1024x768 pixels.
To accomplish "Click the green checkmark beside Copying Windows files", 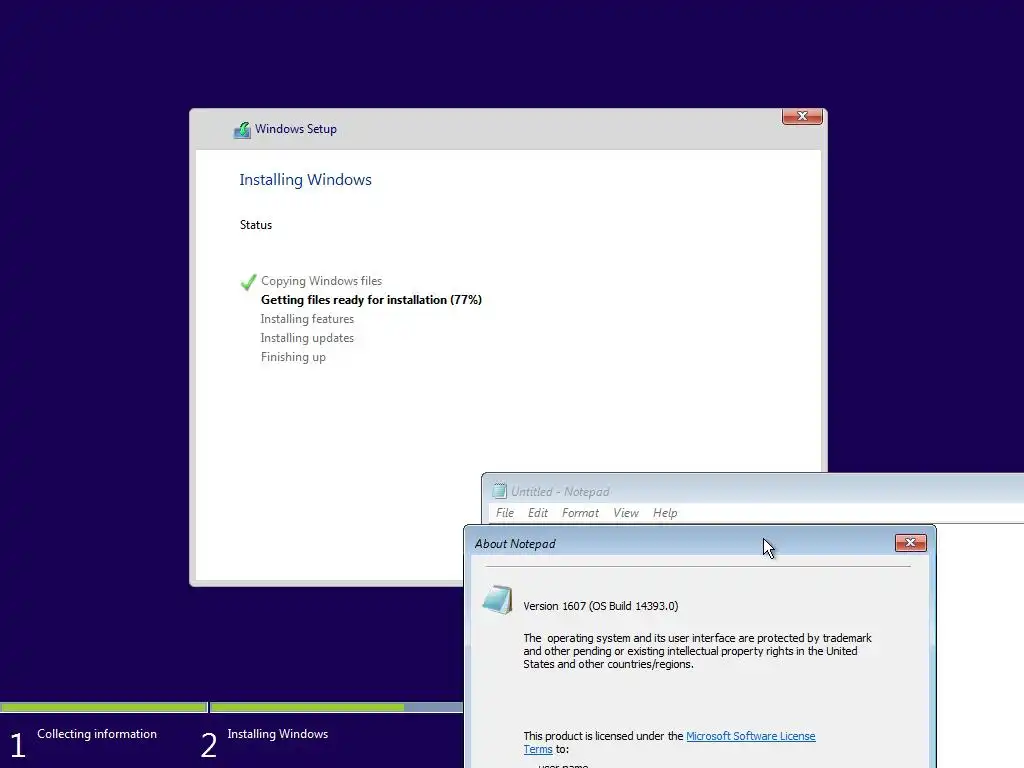I will pyautogui.click(x=248, y=281).
